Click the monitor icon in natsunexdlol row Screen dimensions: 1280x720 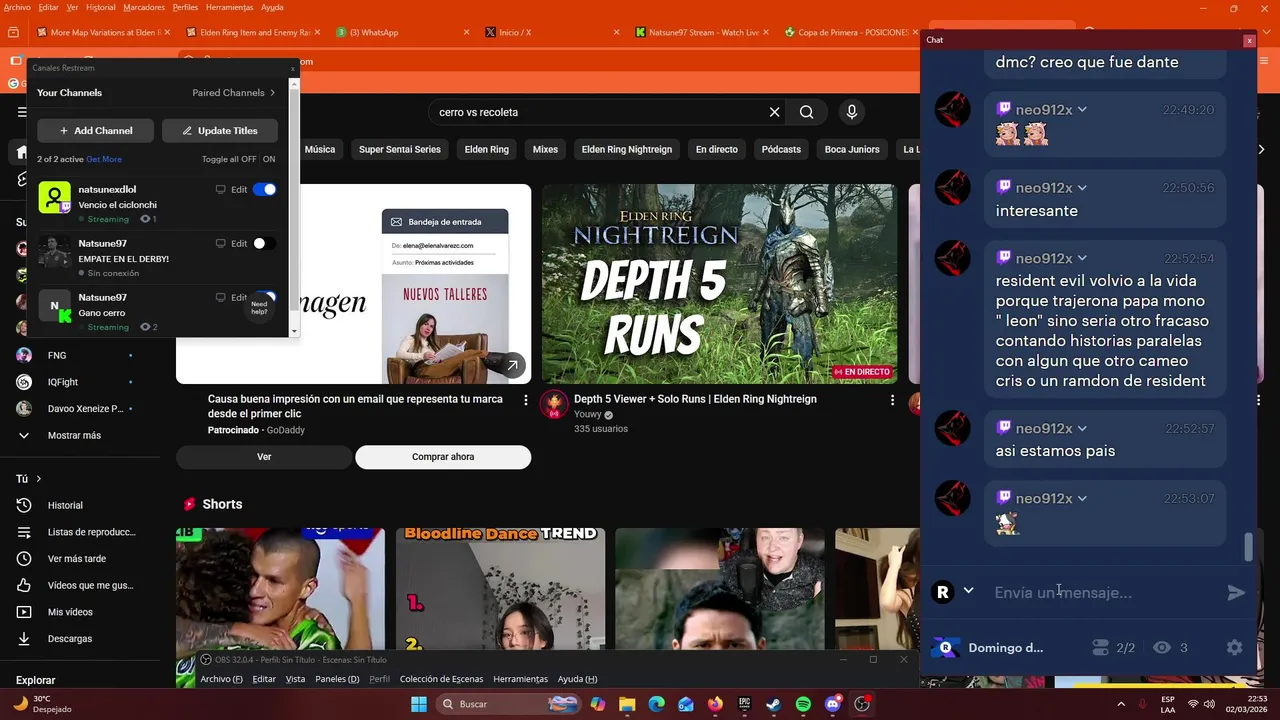pyautogui.click(x=221, y=189)
